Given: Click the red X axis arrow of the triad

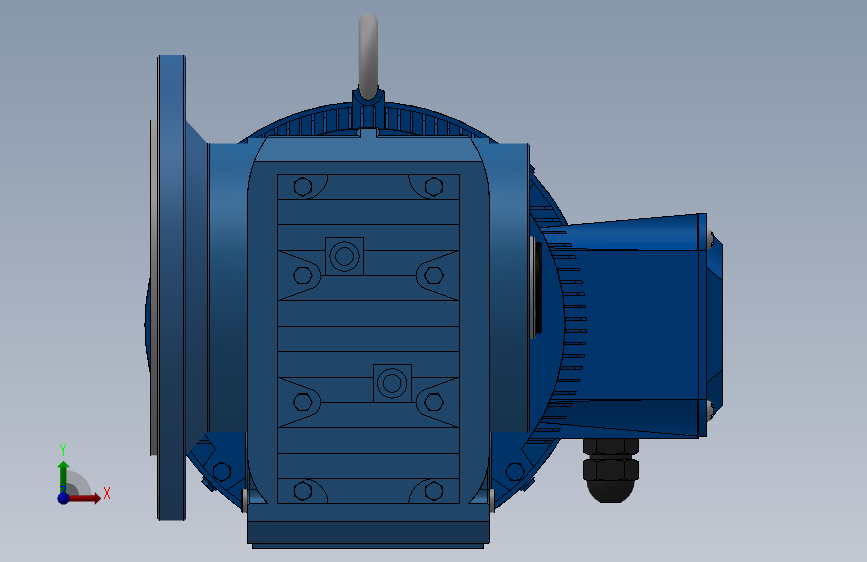Looking at the screenshot, I should (84, 498).
